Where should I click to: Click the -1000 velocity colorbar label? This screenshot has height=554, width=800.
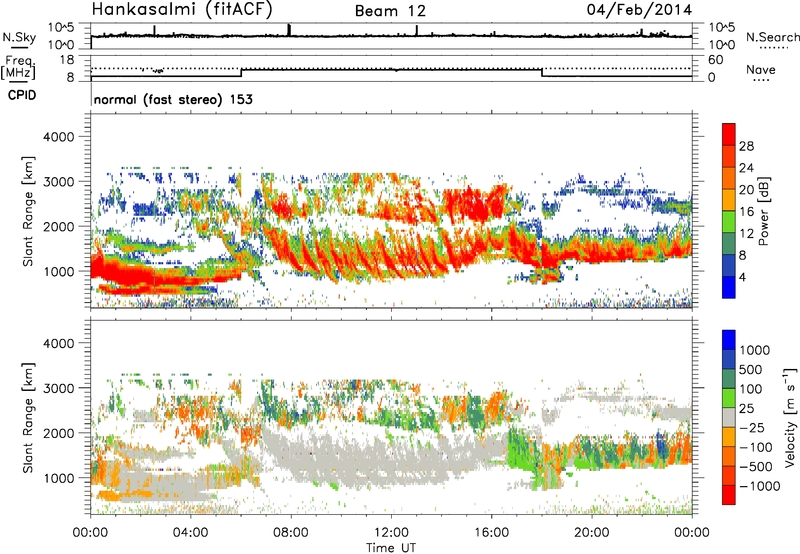(760, 486)
